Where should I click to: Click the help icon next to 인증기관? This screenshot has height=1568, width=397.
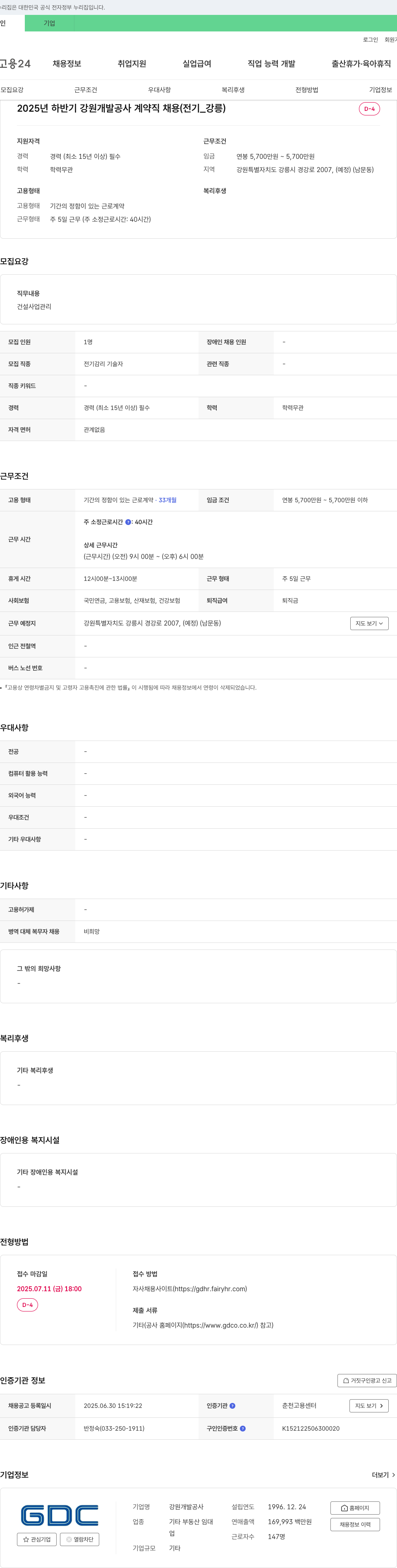[232, 1406]
